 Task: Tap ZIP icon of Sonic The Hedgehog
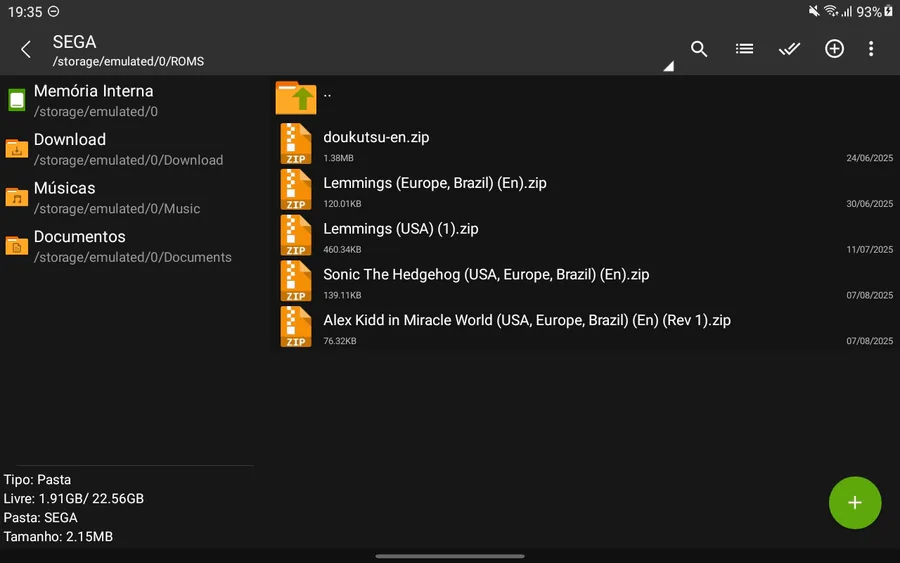296,281
